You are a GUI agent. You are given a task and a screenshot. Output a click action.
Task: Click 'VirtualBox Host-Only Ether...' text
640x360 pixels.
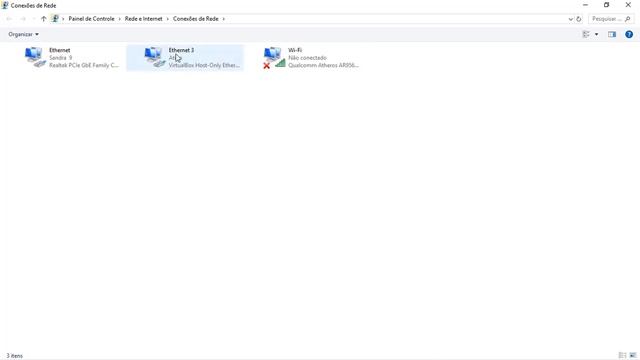point(204,65)
